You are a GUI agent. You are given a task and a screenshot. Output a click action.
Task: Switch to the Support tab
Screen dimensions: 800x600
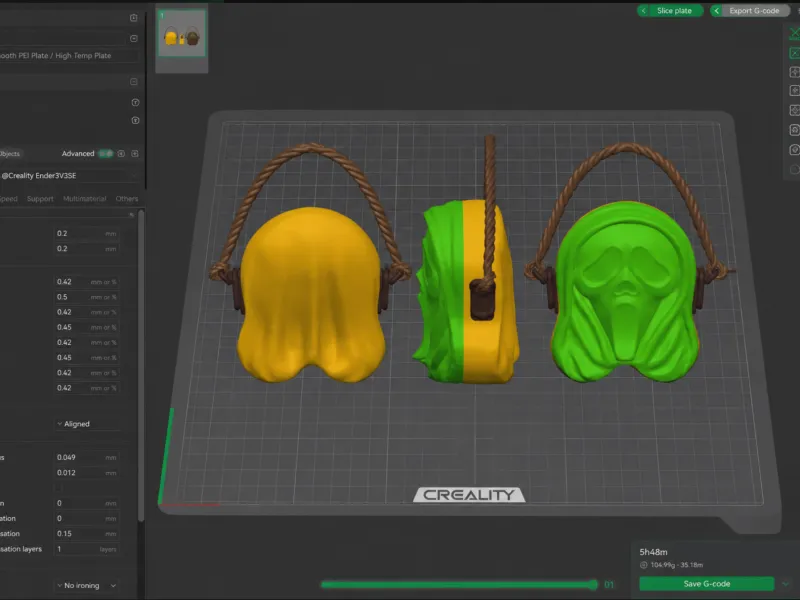pos(40,198)
